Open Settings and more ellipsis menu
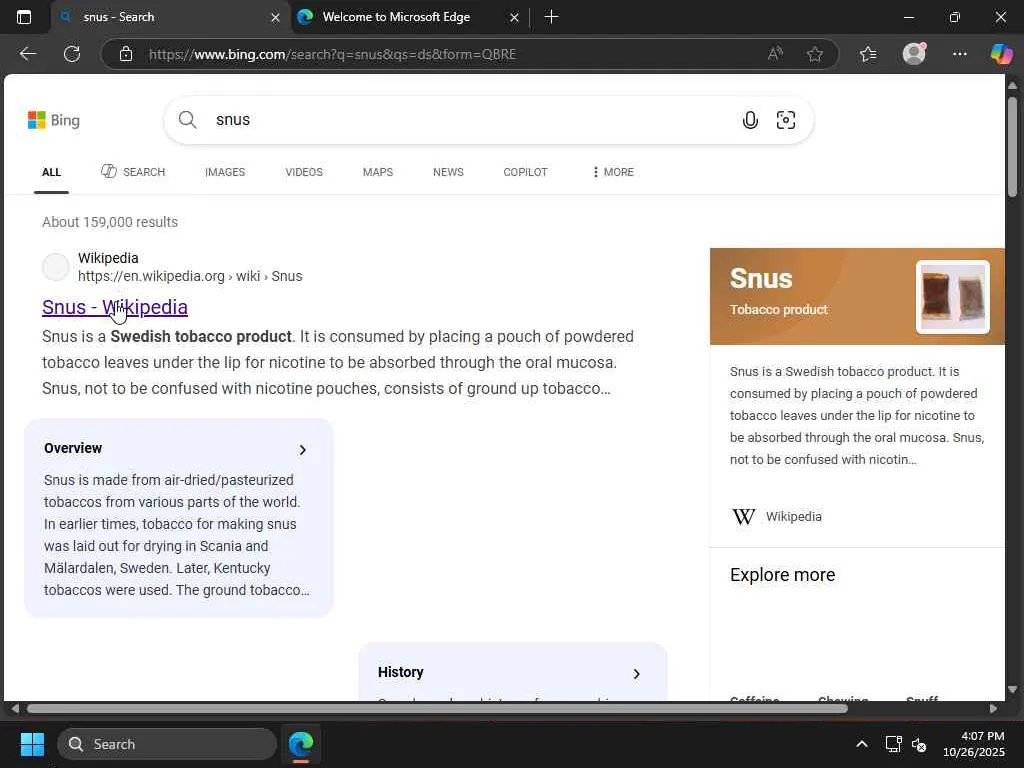 pyautogui.click(x=959, y=54)
